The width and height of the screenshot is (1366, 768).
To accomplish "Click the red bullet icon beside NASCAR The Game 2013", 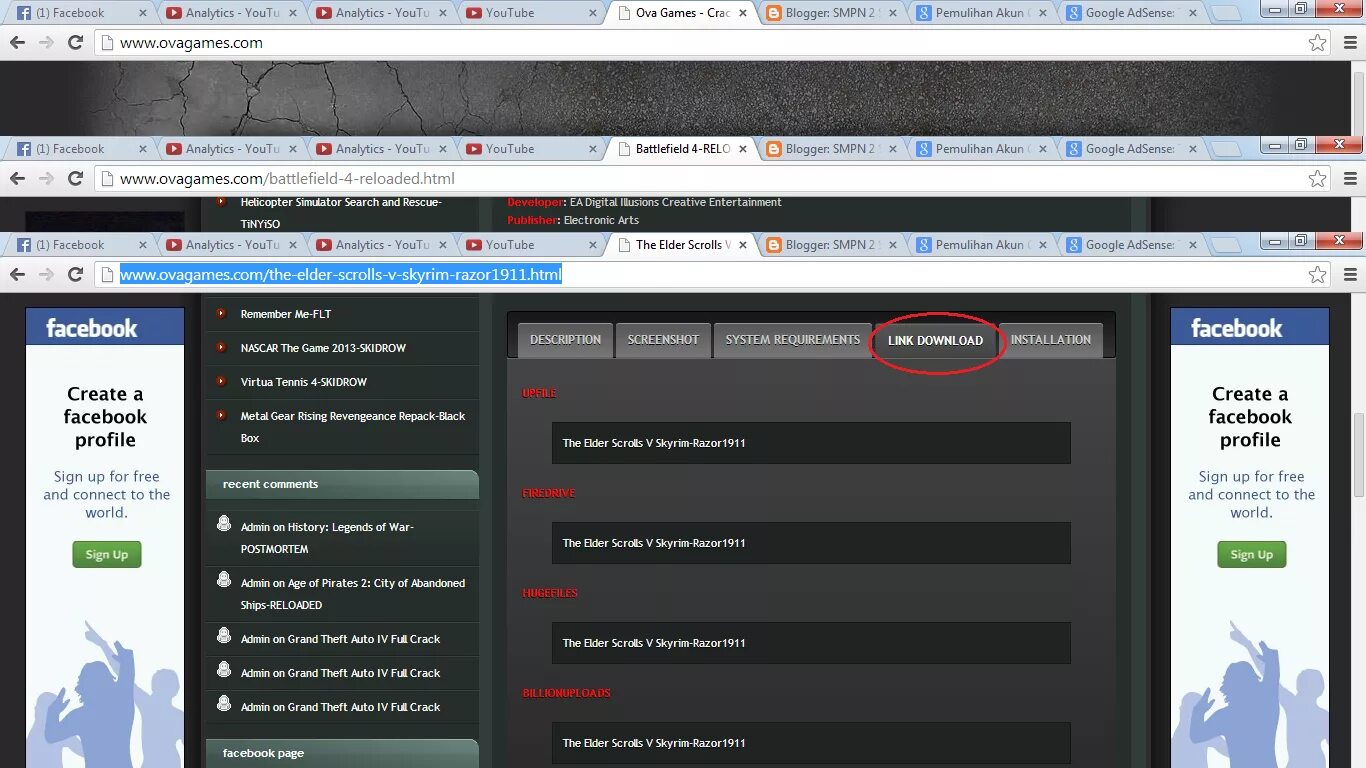I will [x=222, y=347].
